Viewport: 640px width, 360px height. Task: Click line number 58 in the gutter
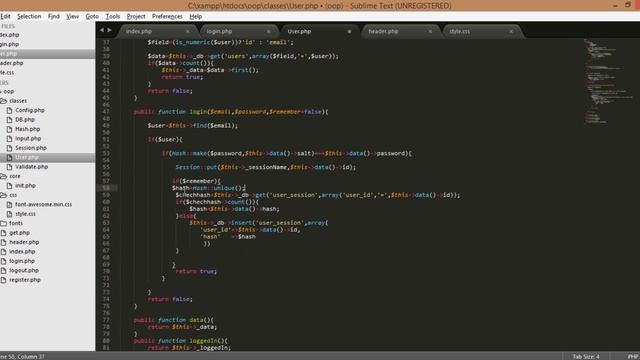tap(106, 188)
